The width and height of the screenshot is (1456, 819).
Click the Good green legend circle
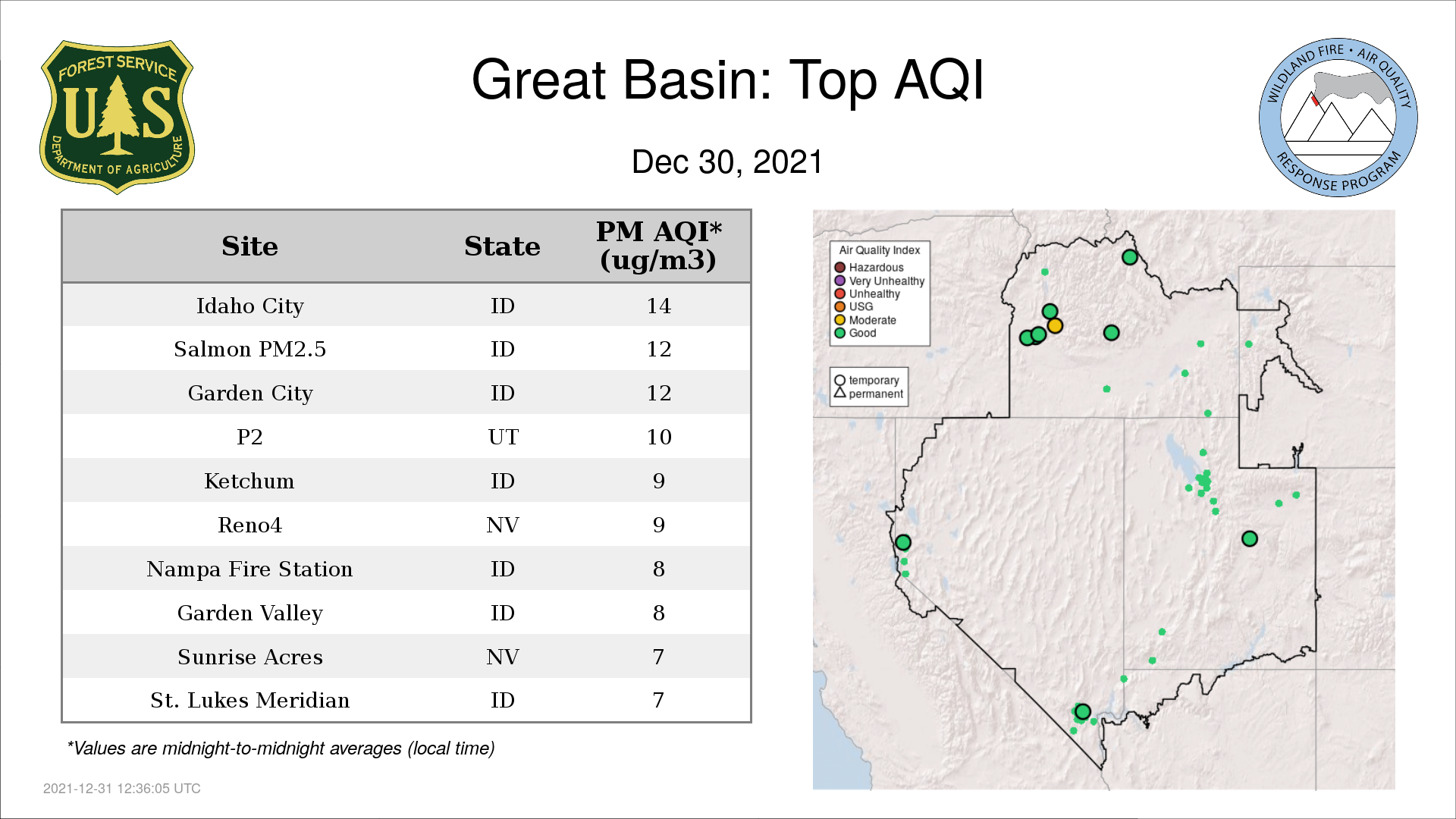[x=839, y=333]
